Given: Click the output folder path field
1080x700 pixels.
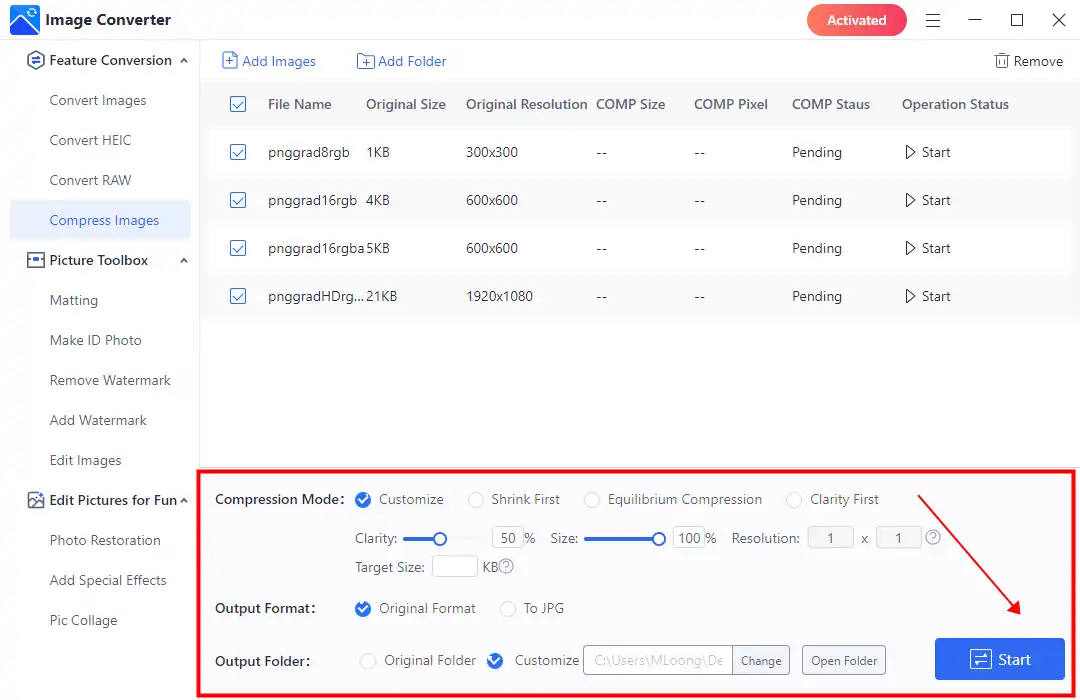Looking at the screenshot, I should point(658,661).
